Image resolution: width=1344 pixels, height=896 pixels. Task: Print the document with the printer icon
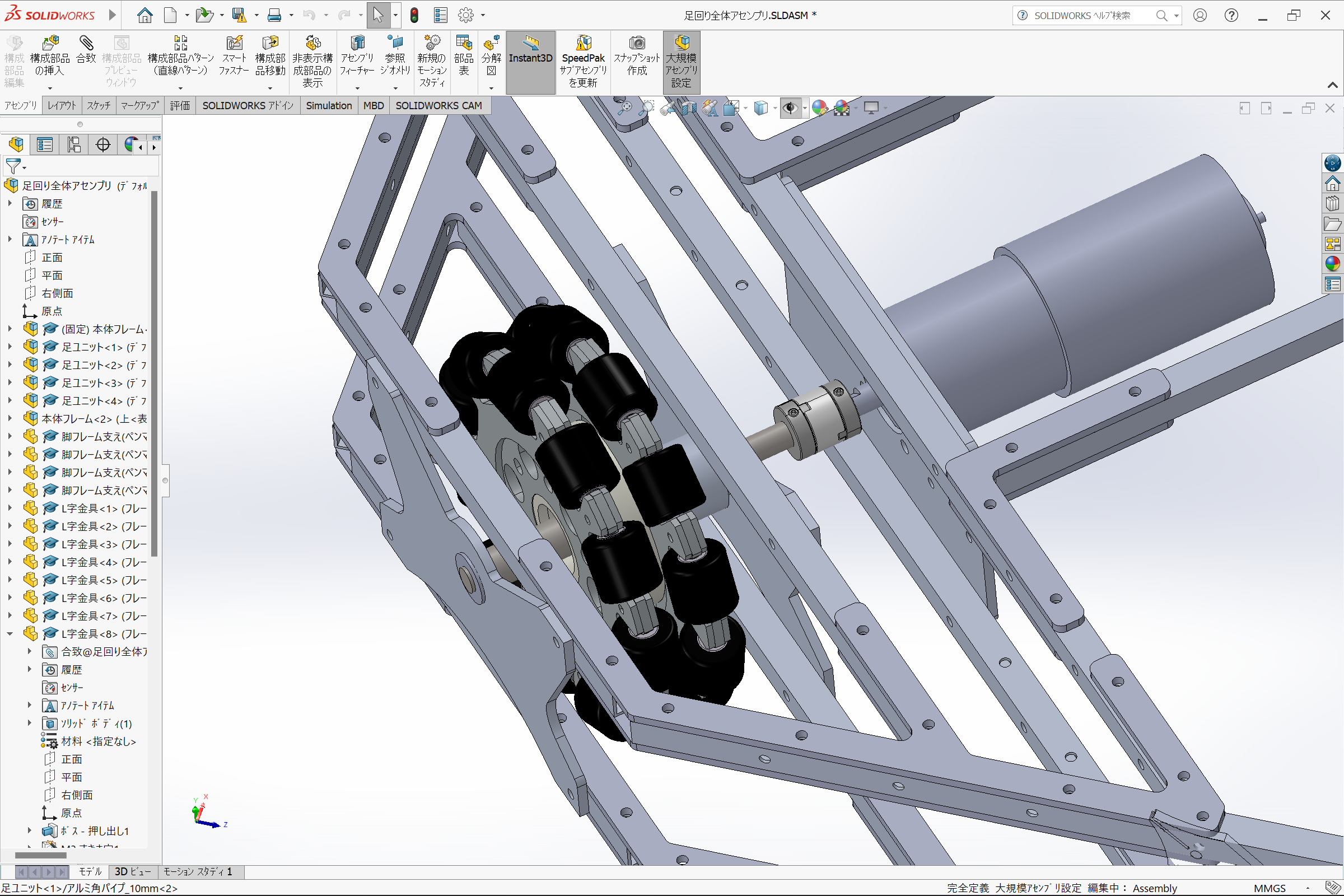(274, 15)
